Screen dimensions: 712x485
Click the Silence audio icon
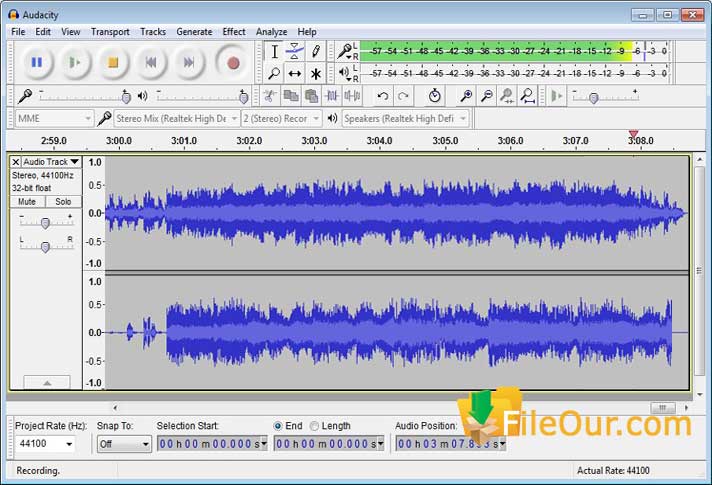click(x=352, y=96)
